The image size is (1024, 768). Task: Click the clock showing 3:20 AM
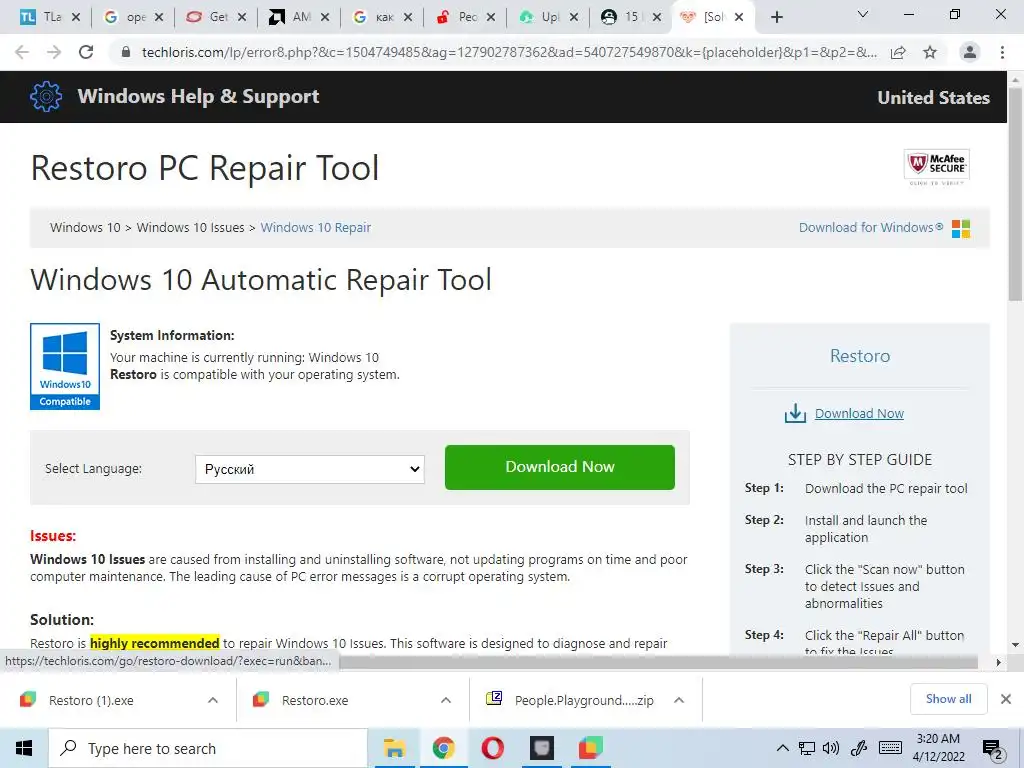pyautogui.click(x=938, y=748)
